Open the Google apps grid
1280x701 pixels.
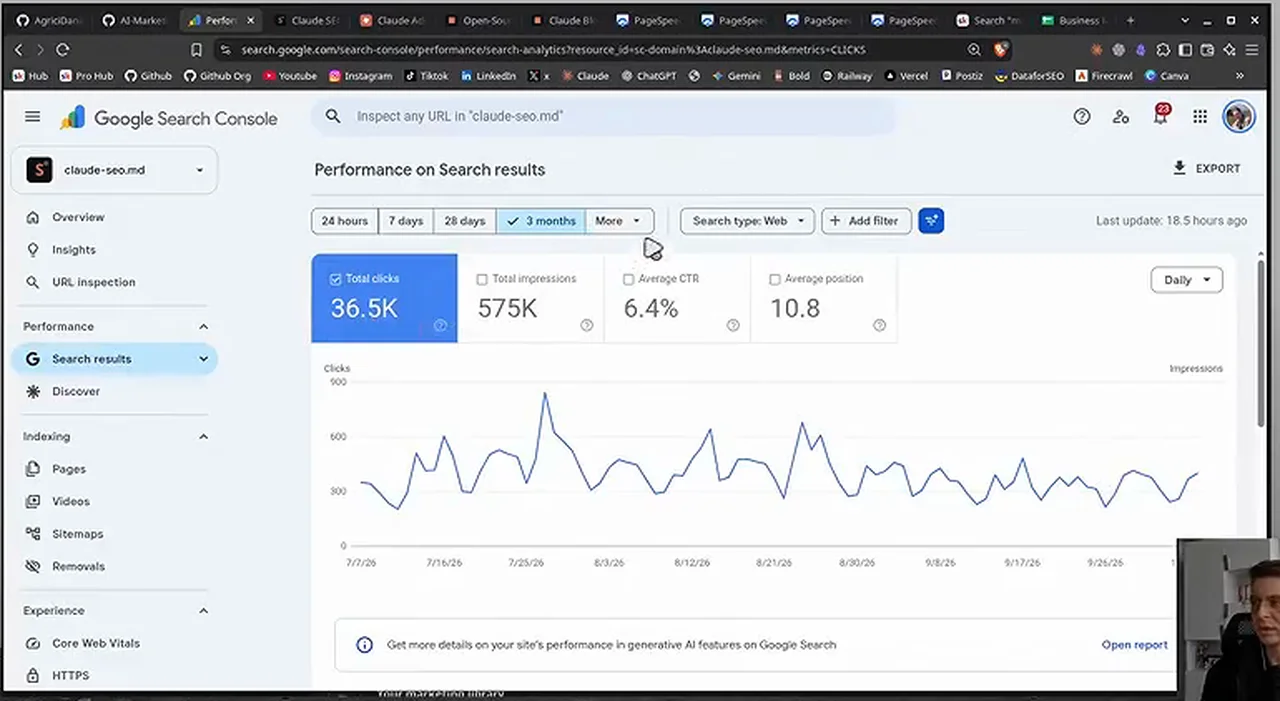[1200, 117]
